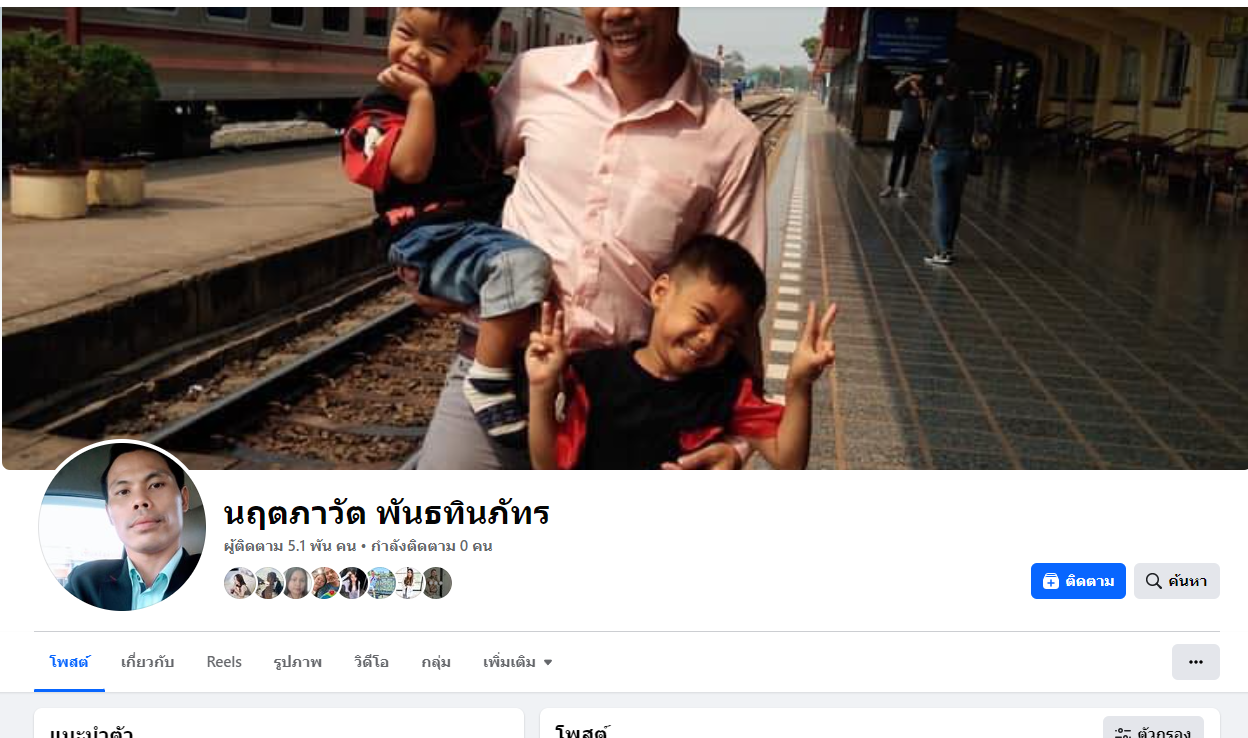This screenshot has width=1248, height=738.
Task: Click the filter sliders icon on ตัวกรอง
Action: coord(1122,733)
